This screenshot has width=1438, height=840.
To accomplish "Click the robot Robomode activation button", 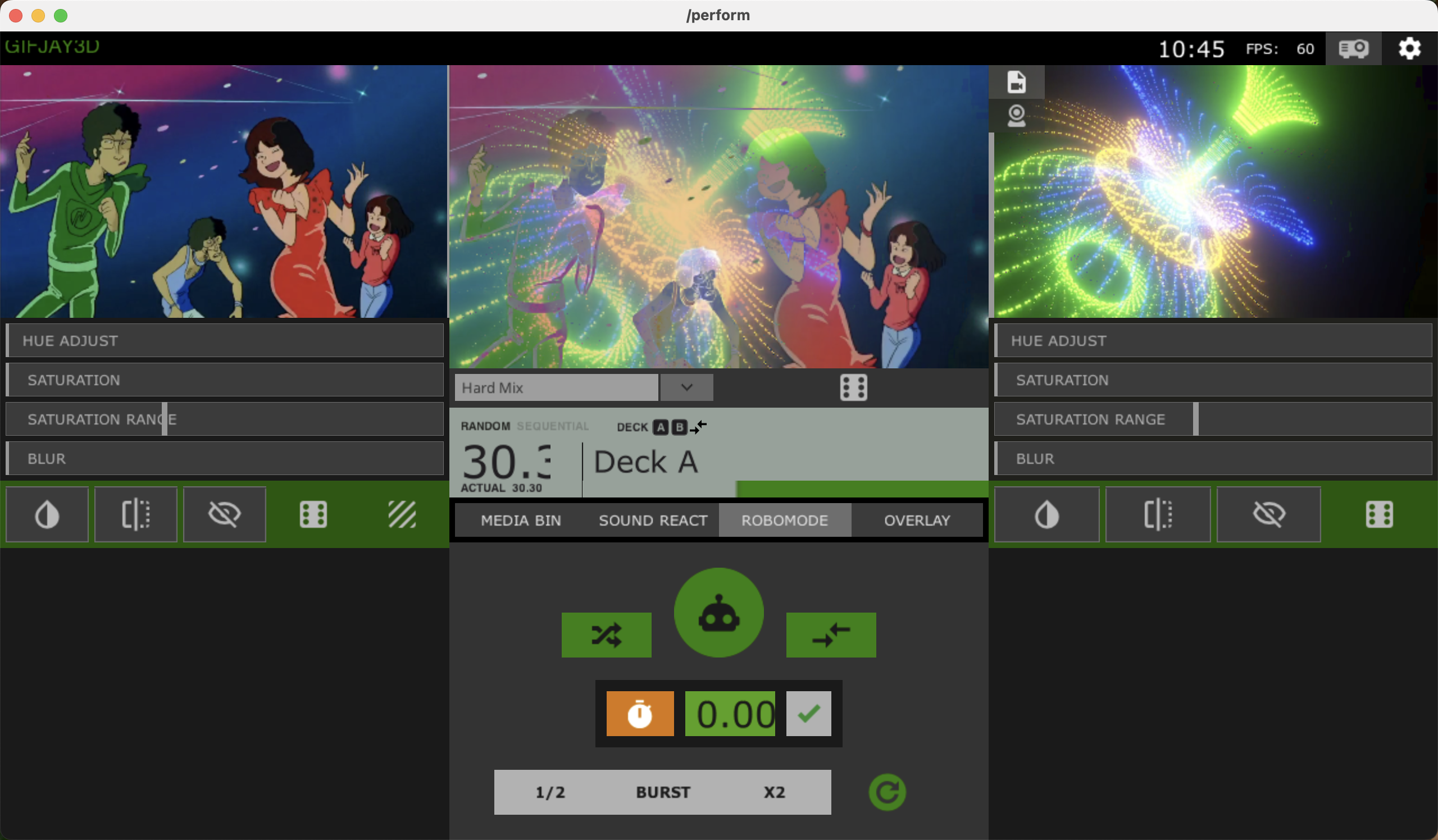I will point(718,612).
